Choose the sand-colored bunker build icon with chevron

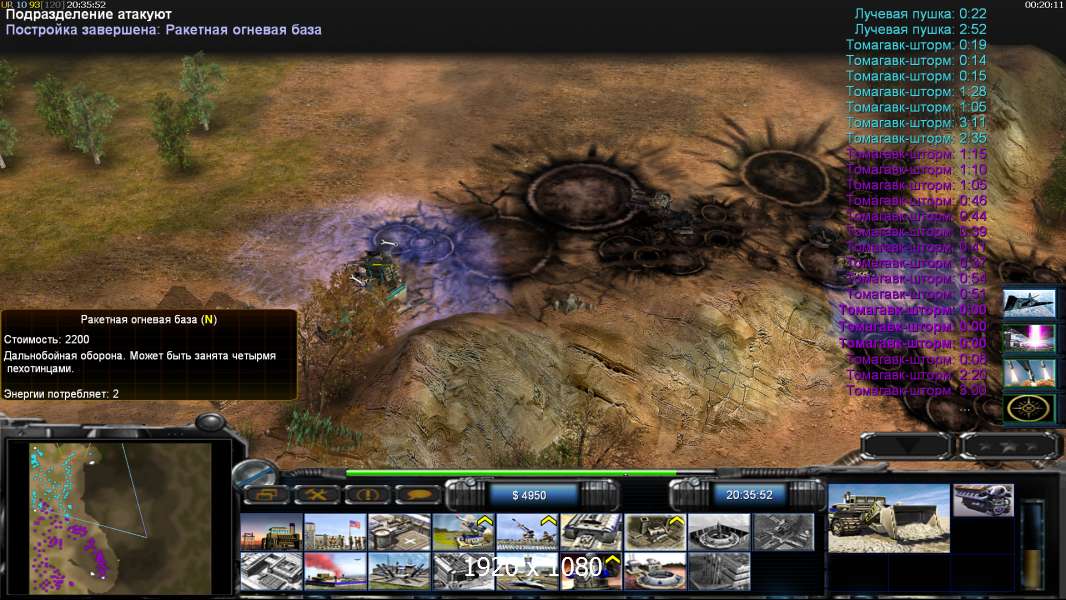click(655, 531)
